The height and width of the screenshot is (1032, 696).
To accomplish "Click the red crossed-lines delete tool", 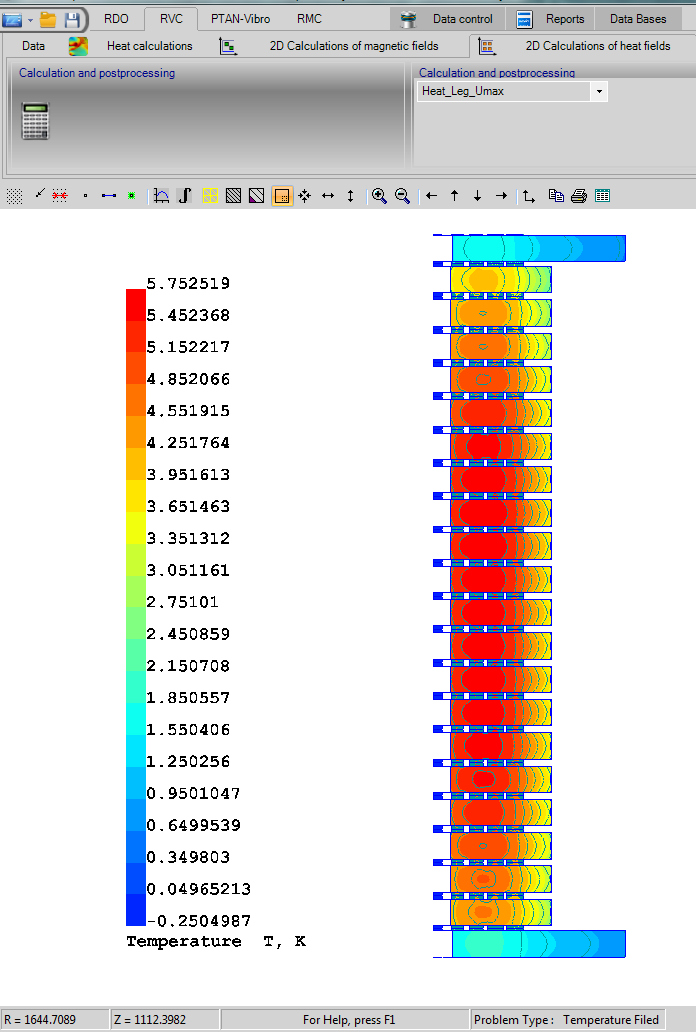I will point(60,195).
